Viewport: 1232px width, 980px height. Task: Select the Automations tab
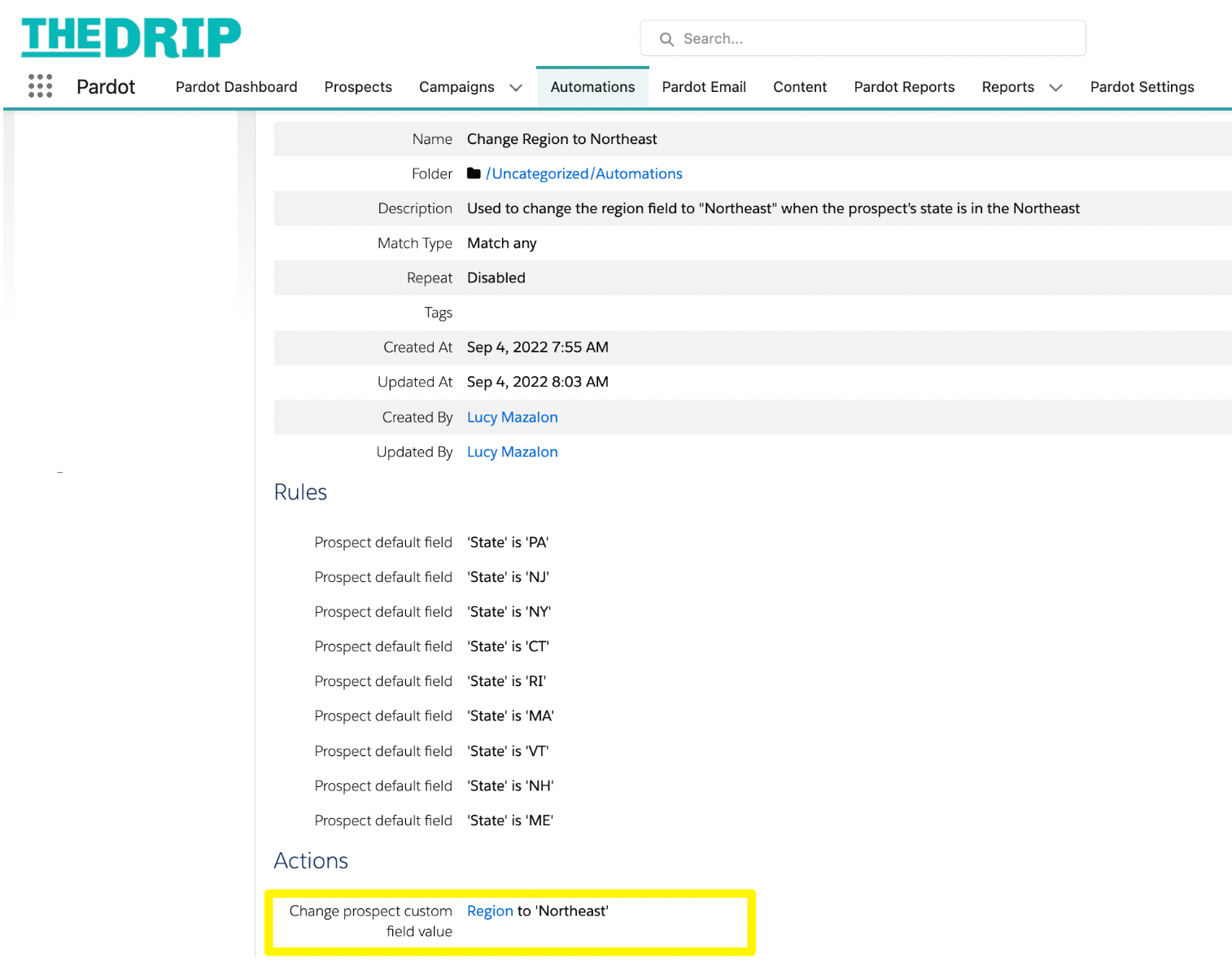(592, 87)
